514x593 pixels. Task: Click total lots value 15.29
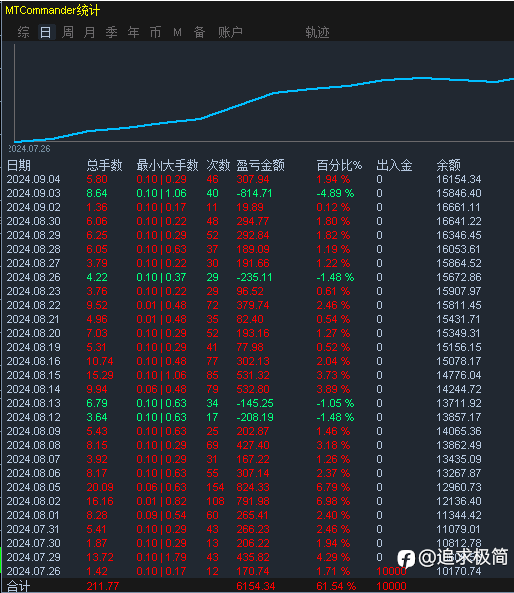[x=100, y=375]
